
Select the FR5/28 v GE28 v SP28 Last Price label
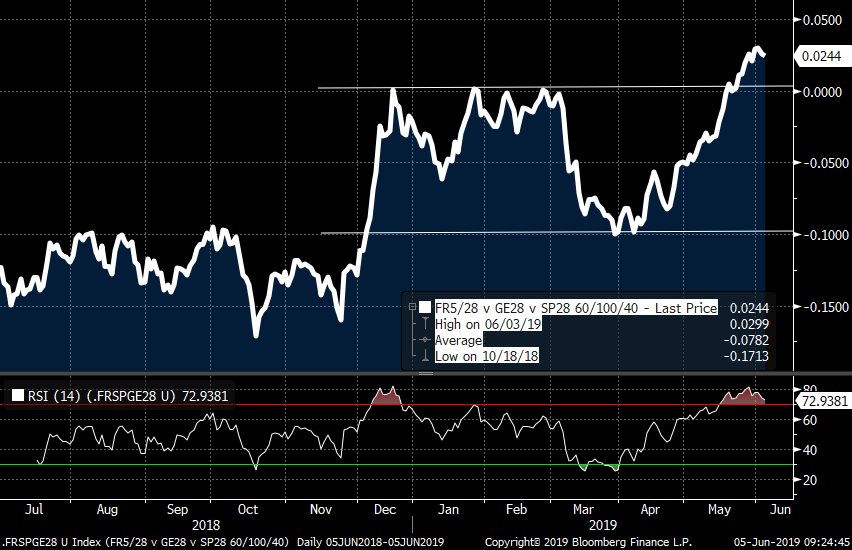click(576, 308)
